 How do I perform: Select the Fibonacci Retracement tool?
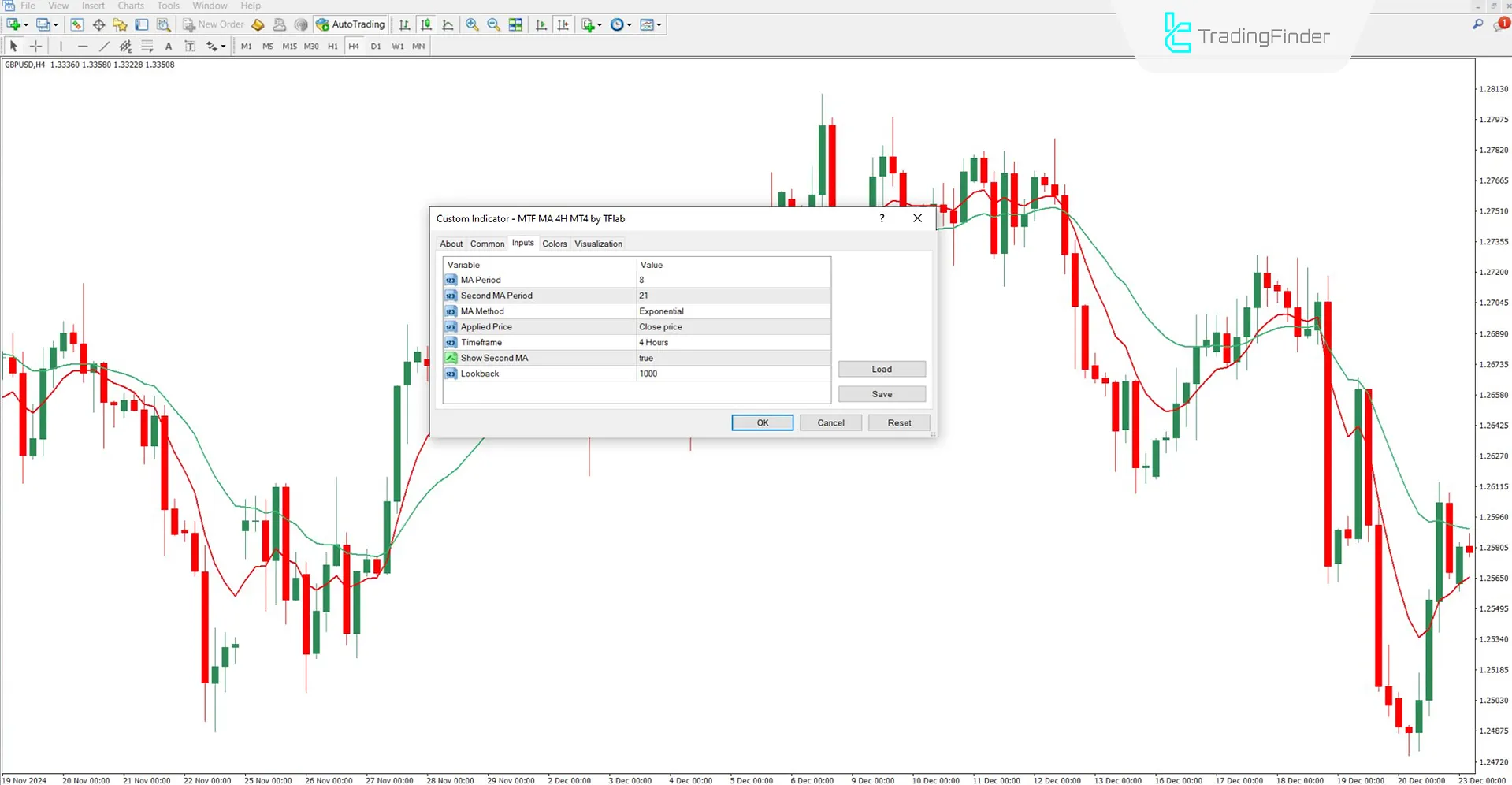pyautogui.click(x=147, y=46)
